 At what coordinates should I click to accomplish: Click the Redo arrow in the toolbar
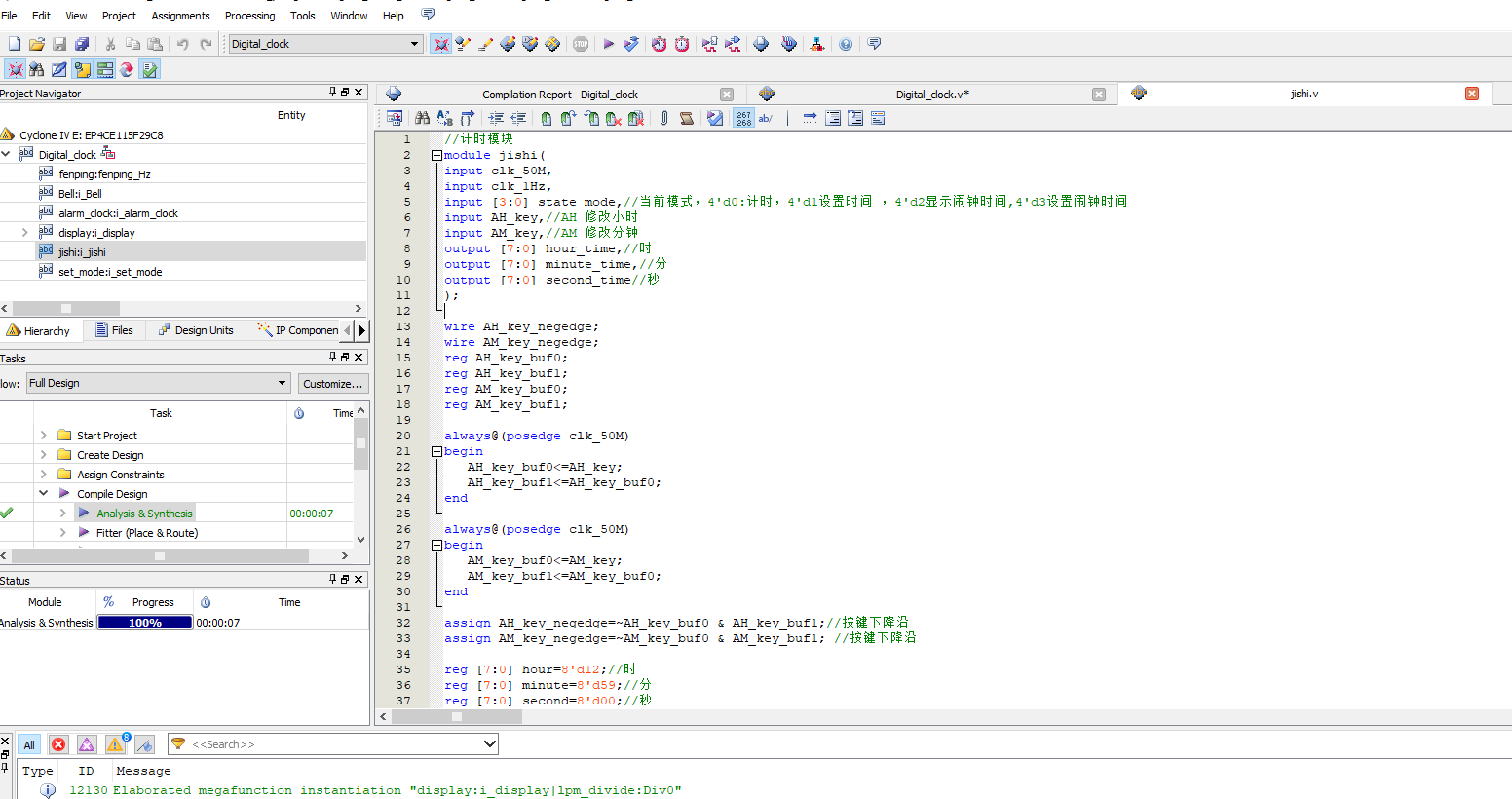(x=206, y=44)
